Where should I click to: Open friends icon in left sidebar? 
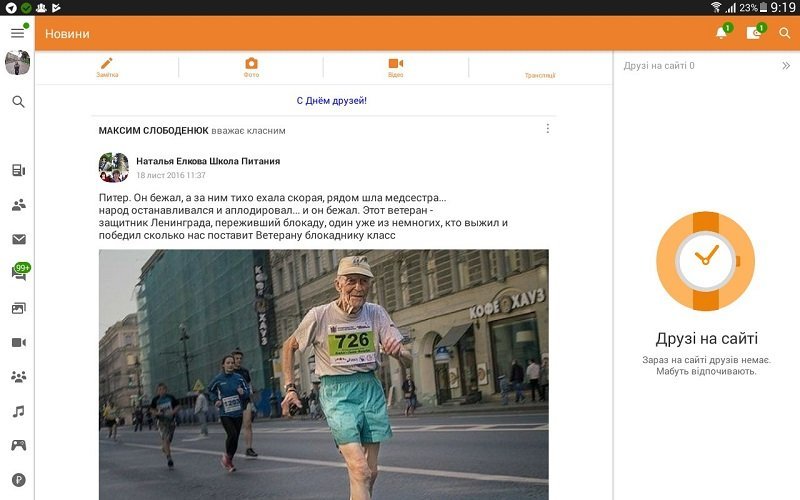[x=18, y=205]
